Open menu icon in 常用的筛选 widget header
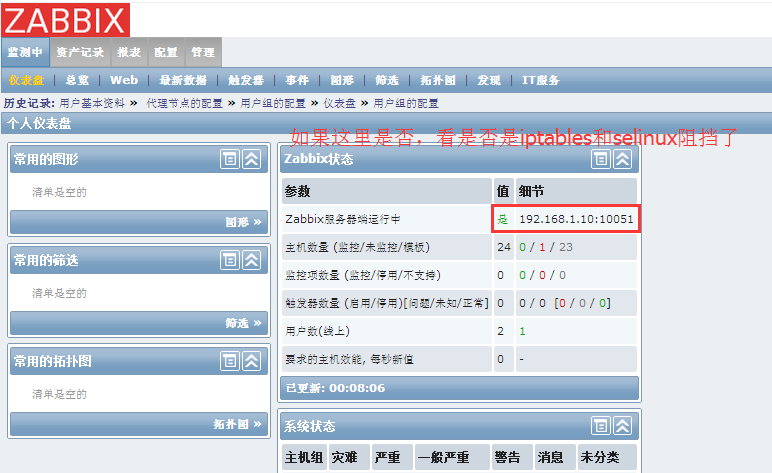The image size is (772, 473). click(x=229, y=260)
